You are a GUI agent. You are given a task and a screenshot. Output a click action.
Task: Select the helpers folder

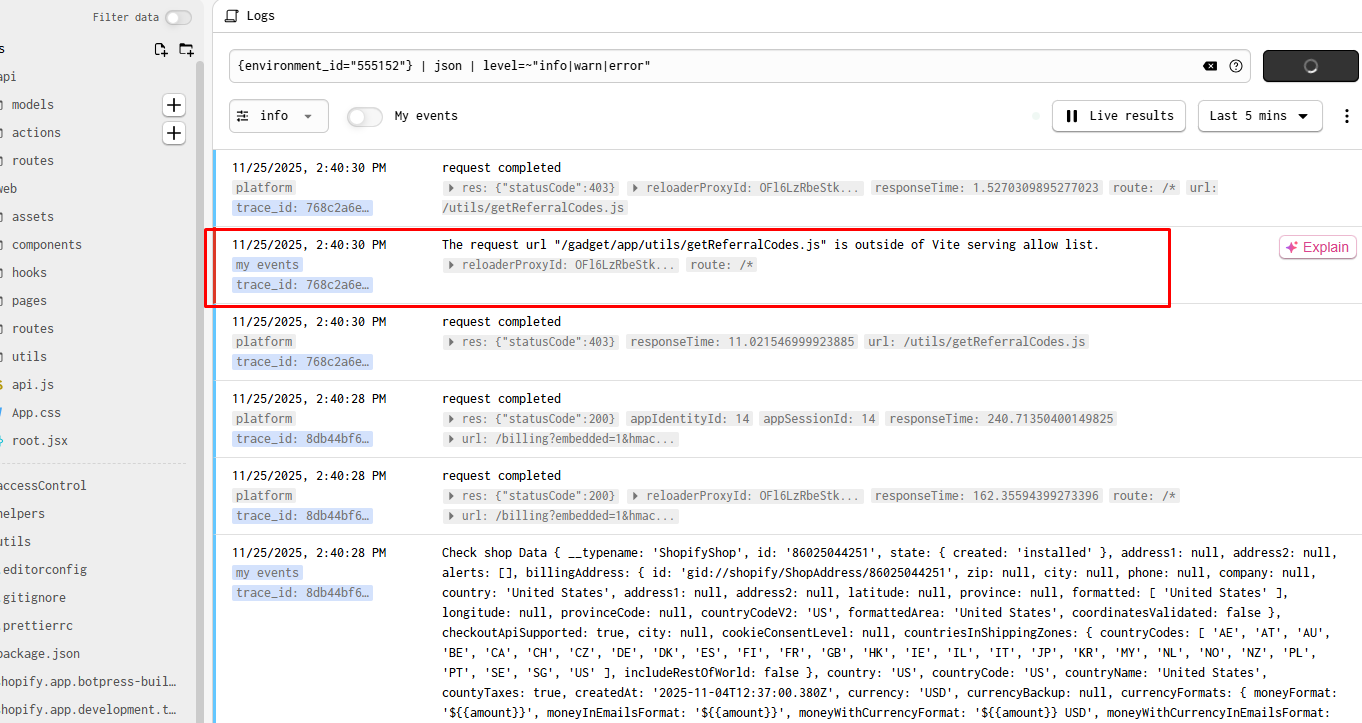pos(22,514)
